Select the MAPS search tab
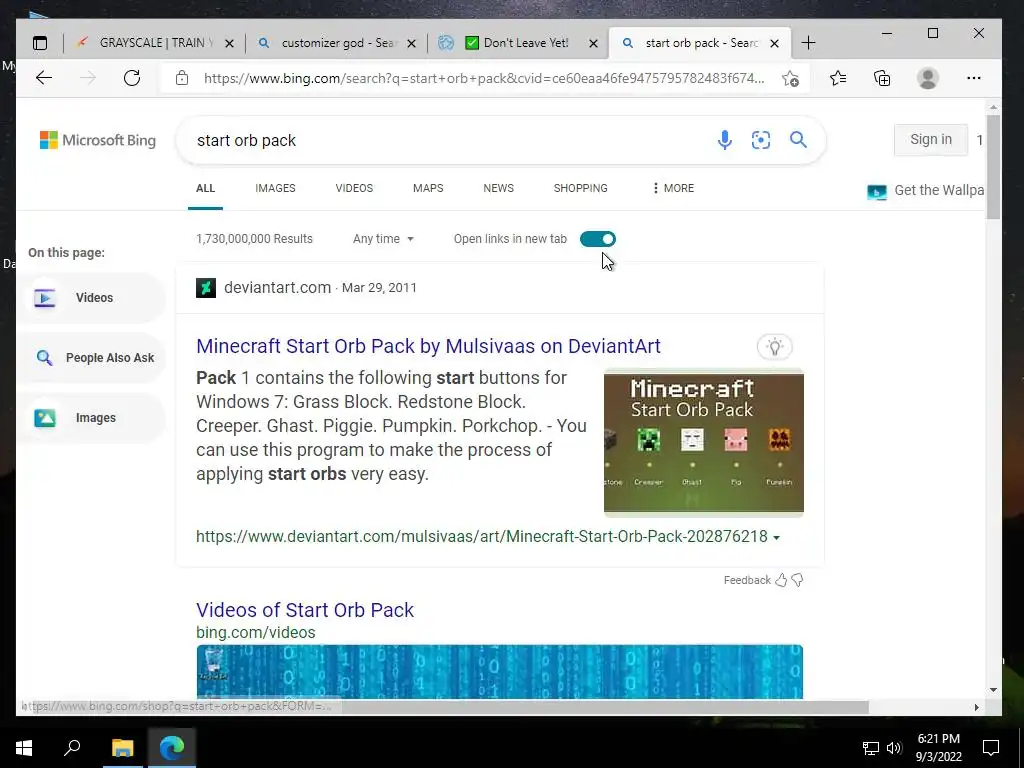1024x768 pixels. [x=428, y=188]
